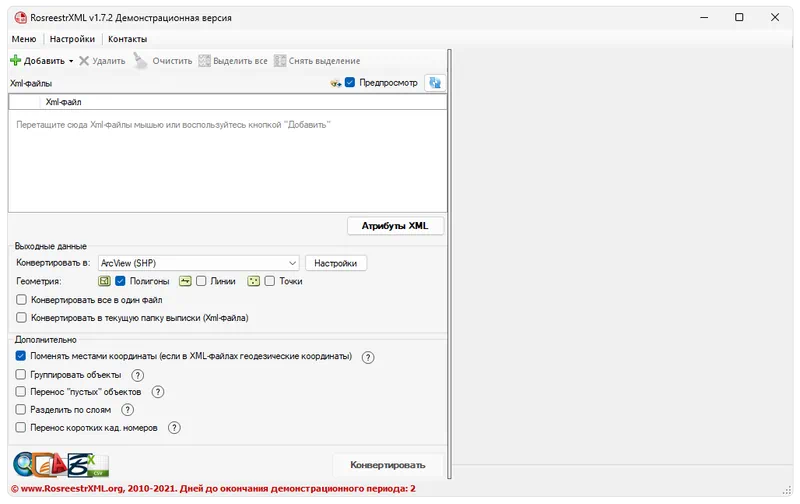The width and height of the screenshot is (800, 504).
Task: Enable Конвертировать в текущую папку выписки
Action: tap(21, 318)
